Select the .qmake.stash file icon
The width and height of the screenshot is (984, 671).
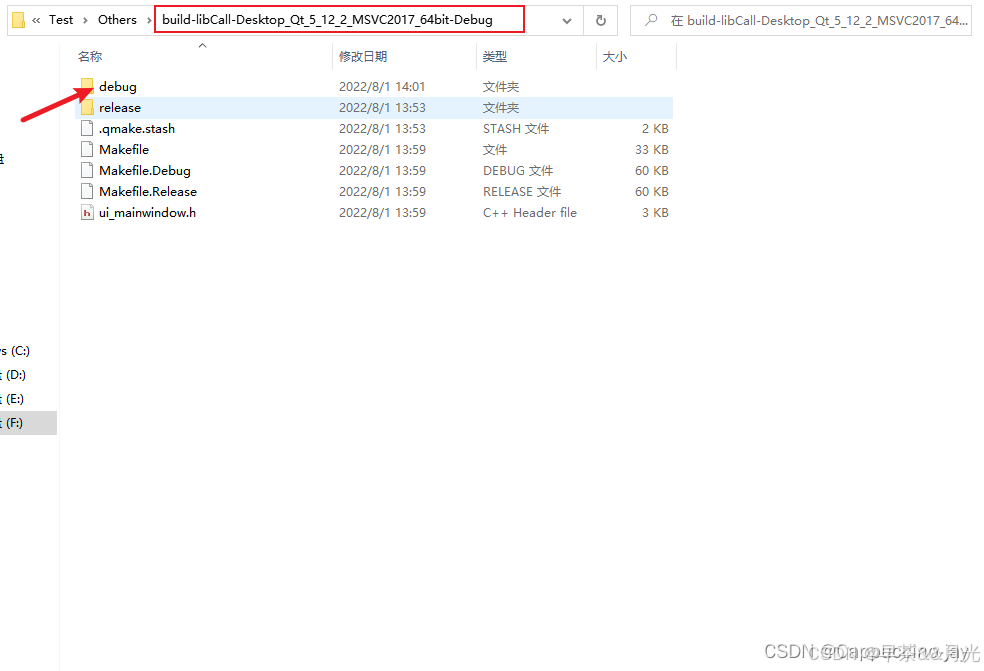pyautogui.click(x=87, y=129)
